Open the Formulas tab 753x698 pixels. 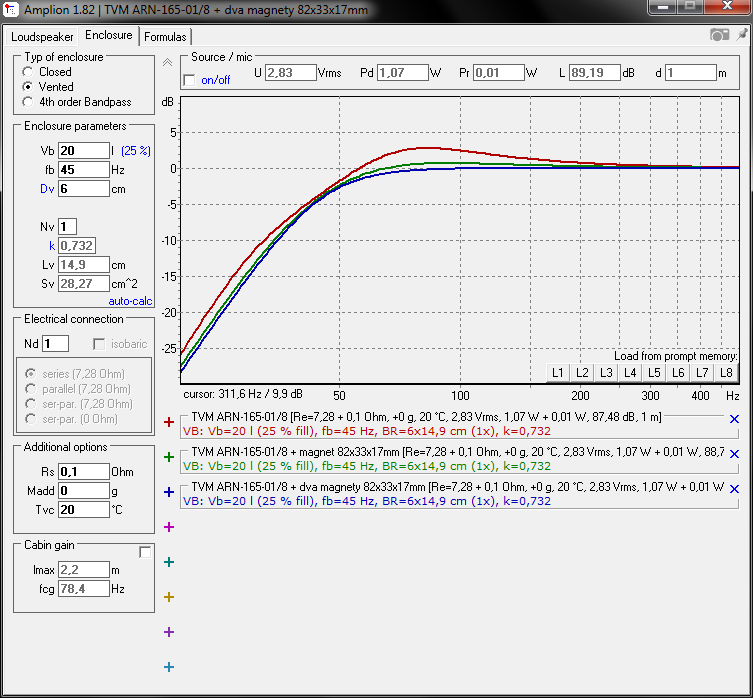pyautogui.click(x=165, y=37)
